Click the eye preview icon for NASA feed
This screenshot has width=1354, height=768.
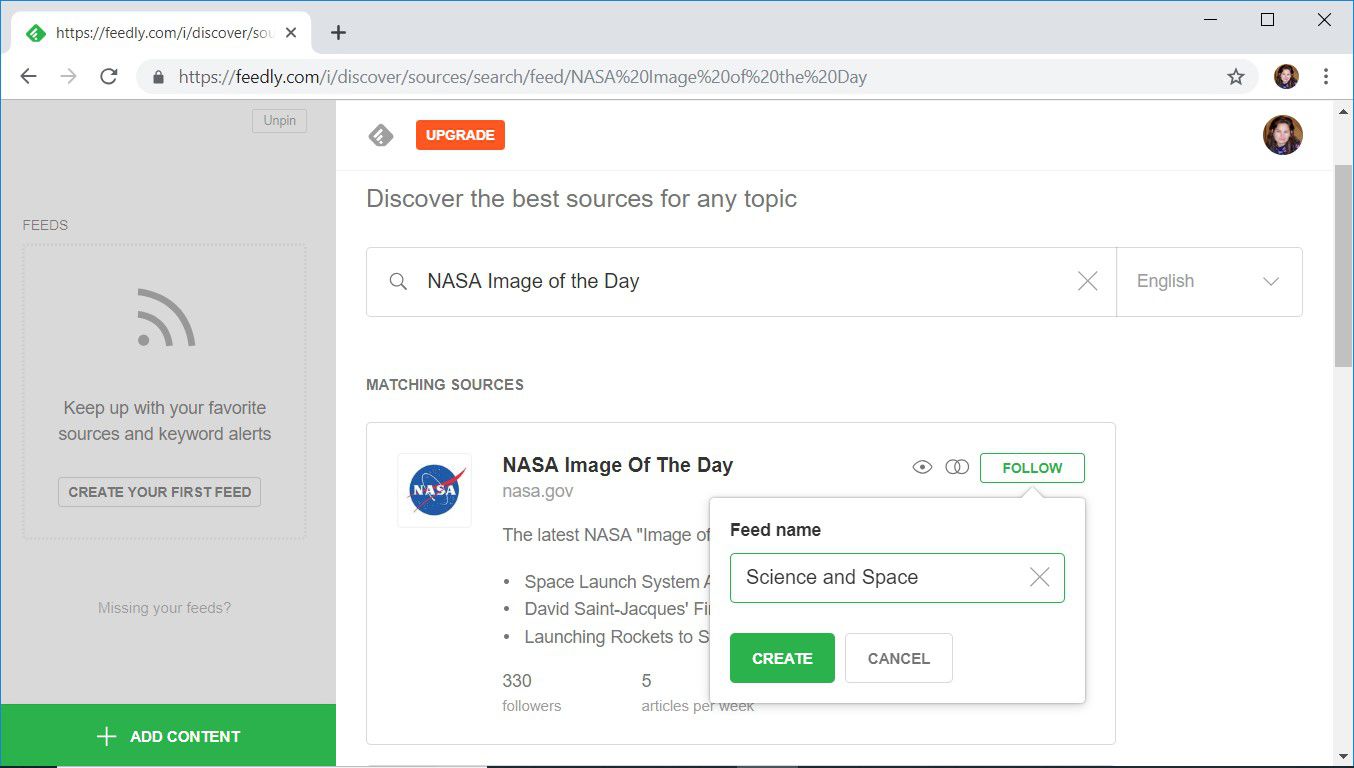tap(922, 467)
